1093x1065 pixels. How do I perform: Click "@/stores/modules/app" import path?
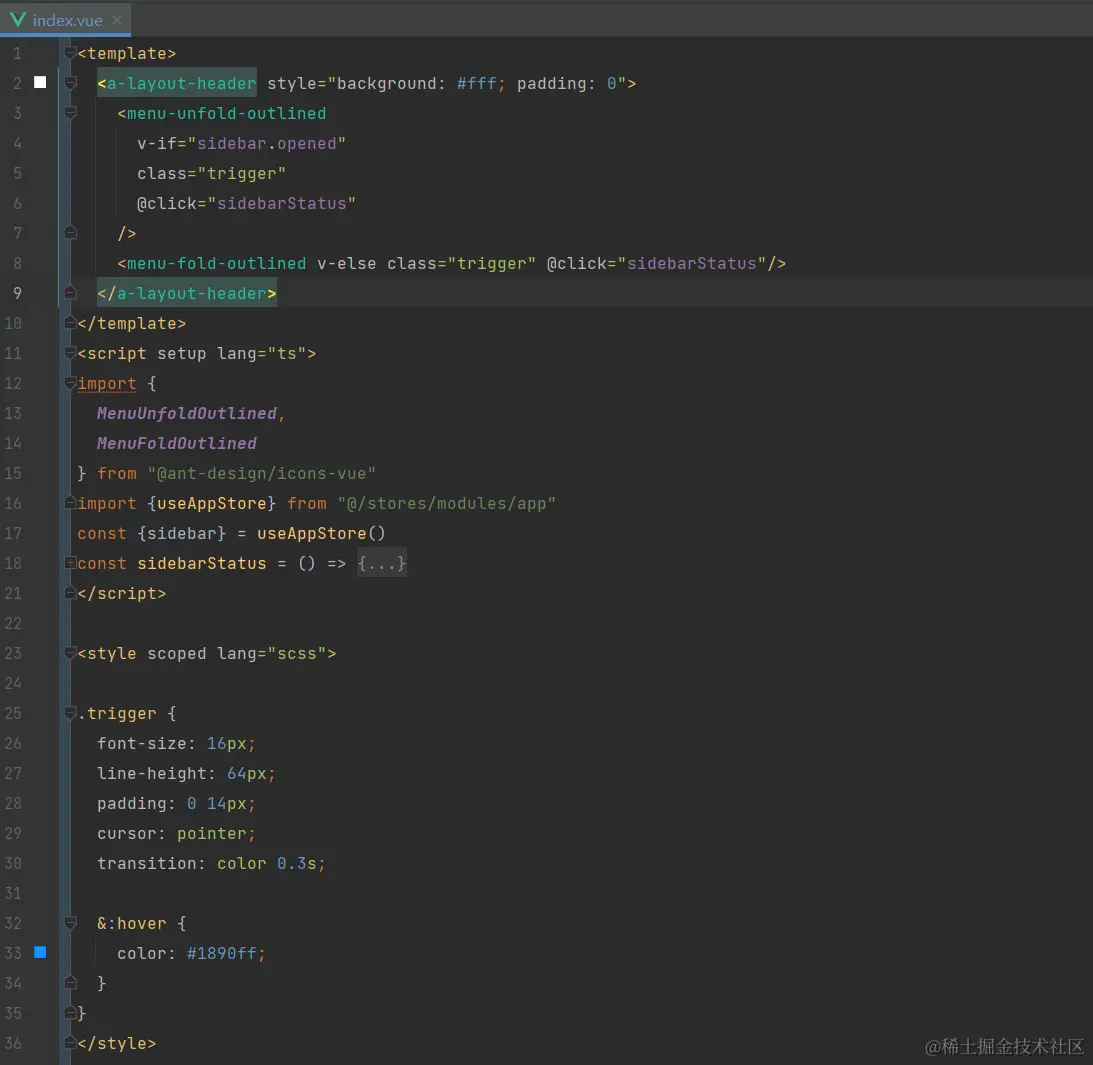(x=447, y=503)
